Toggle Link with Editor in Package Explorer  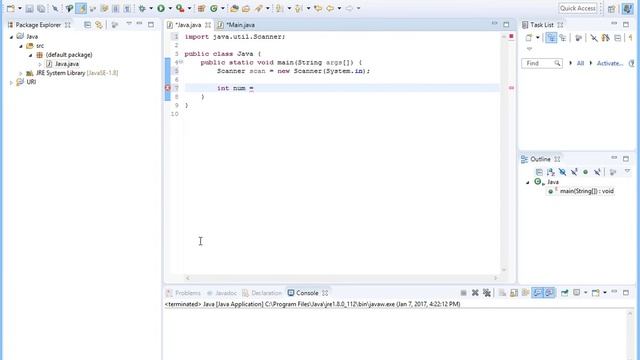pyautogui.click(x=99, y=25)
